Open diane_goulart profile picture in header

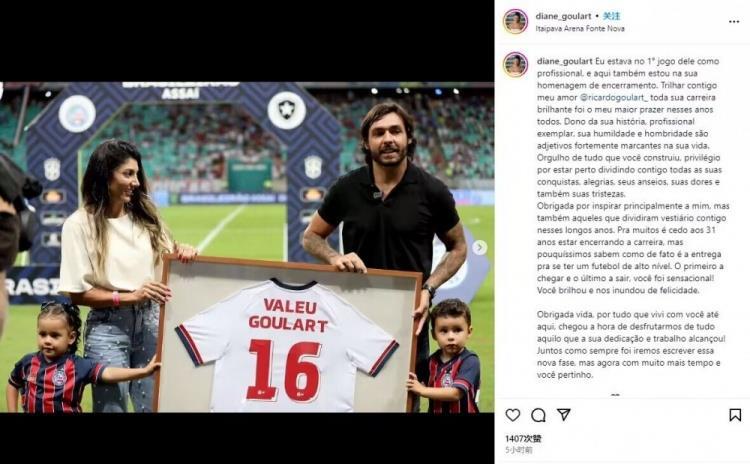[515, 22]
